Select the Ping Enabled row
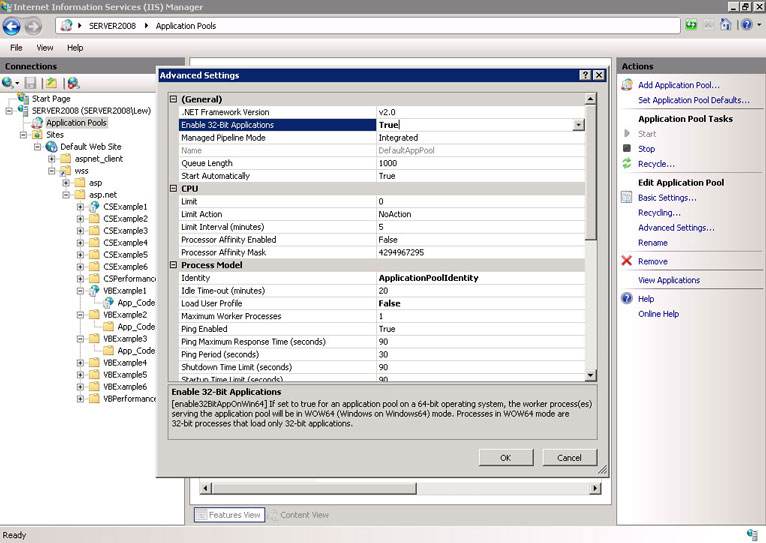This screenshot has height=543, width=766. 382,329
